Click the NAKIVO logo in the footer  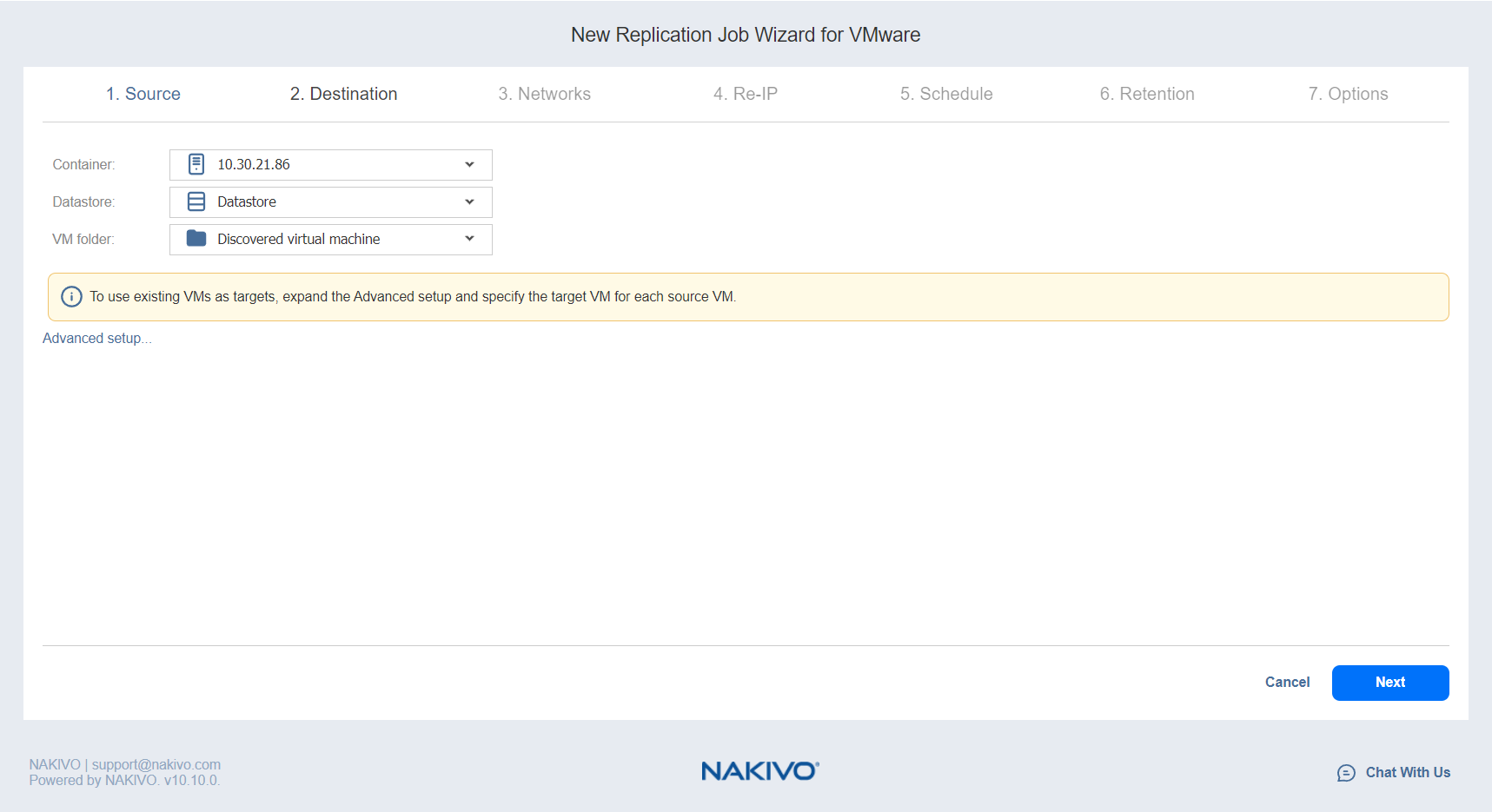pyautogui.click(x=759, y=771)
